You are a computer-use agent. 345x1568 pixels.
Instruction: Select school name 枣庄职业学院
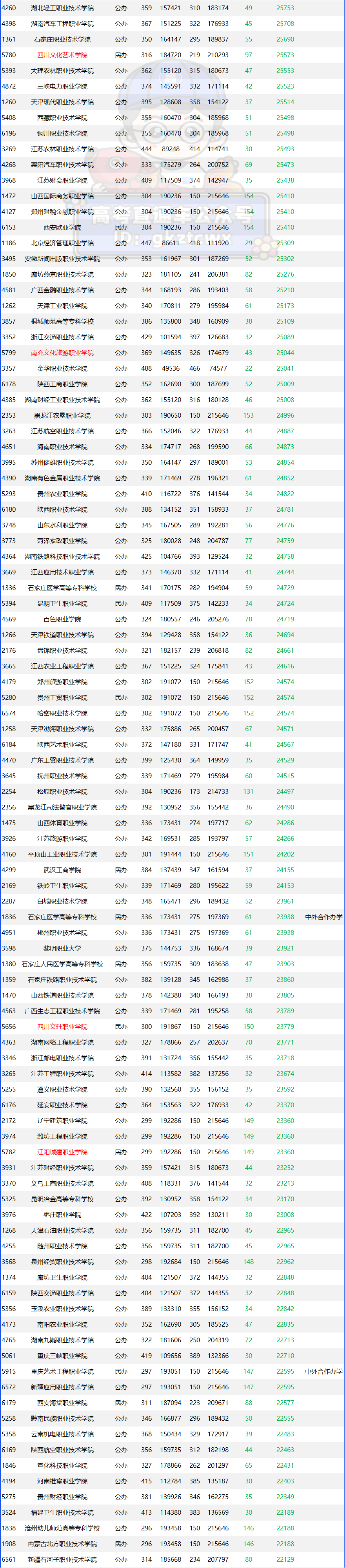click(x=62, y=1215)
